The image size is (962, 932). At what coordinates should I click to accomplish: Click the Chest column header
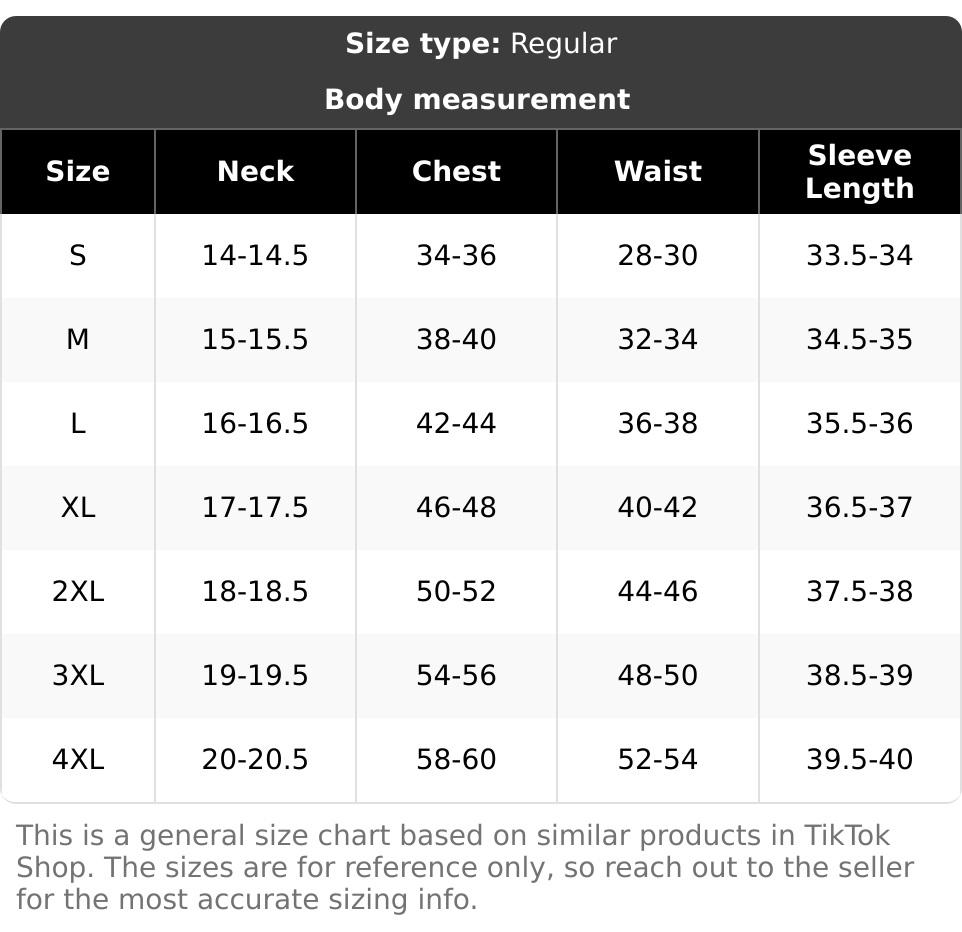[456, 171]
